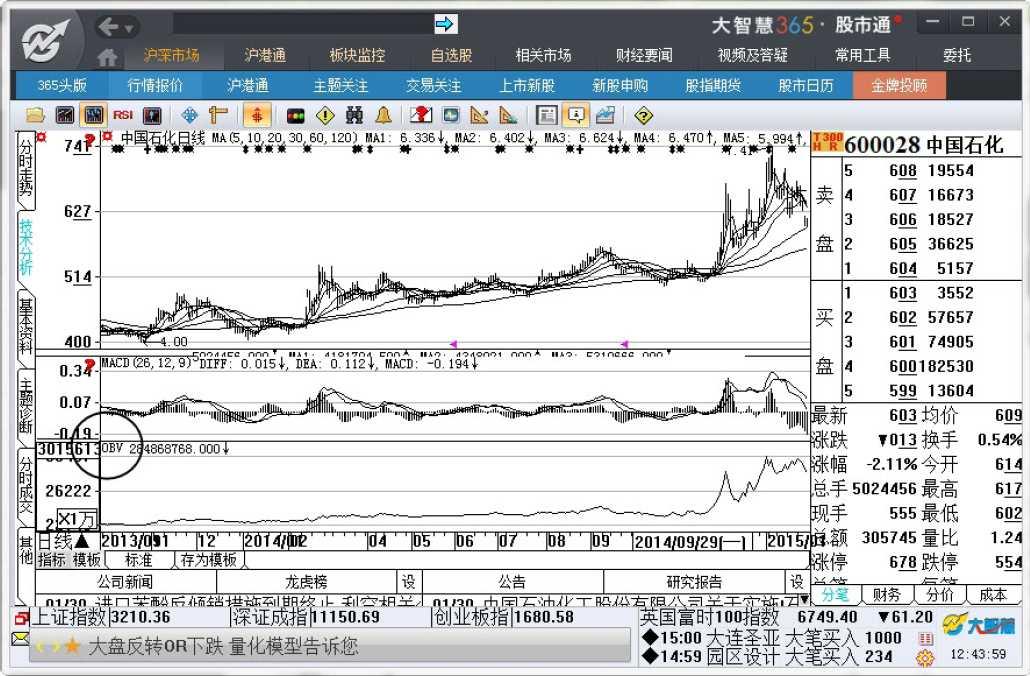The height and width of the screenshot is (676, 1030).
Task: Click the binoculars search icon
Action: coord(354,116)
